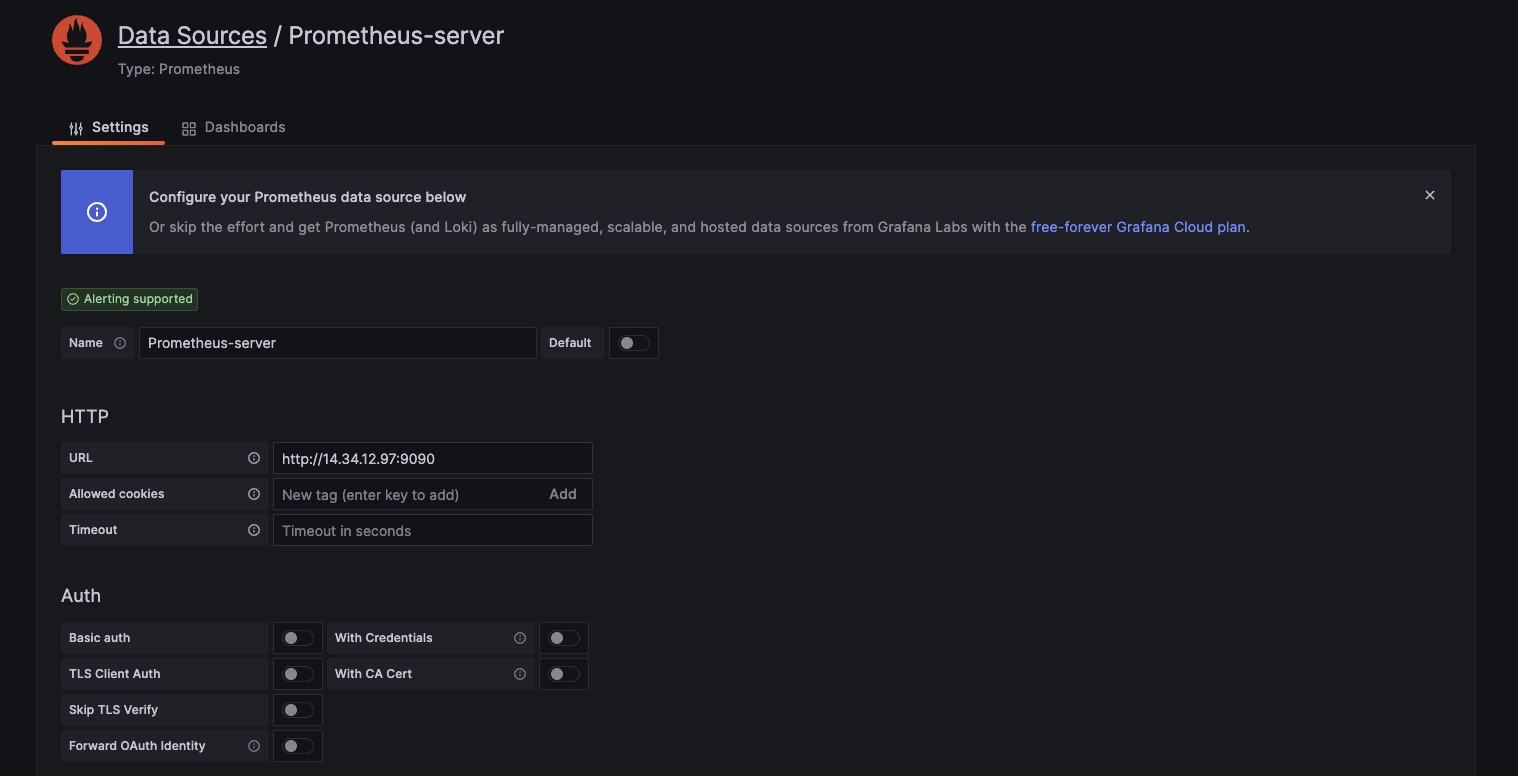Click the With Credentials info icon
1518x776 pixels.
pyautogui.click(x=520, y=638)
